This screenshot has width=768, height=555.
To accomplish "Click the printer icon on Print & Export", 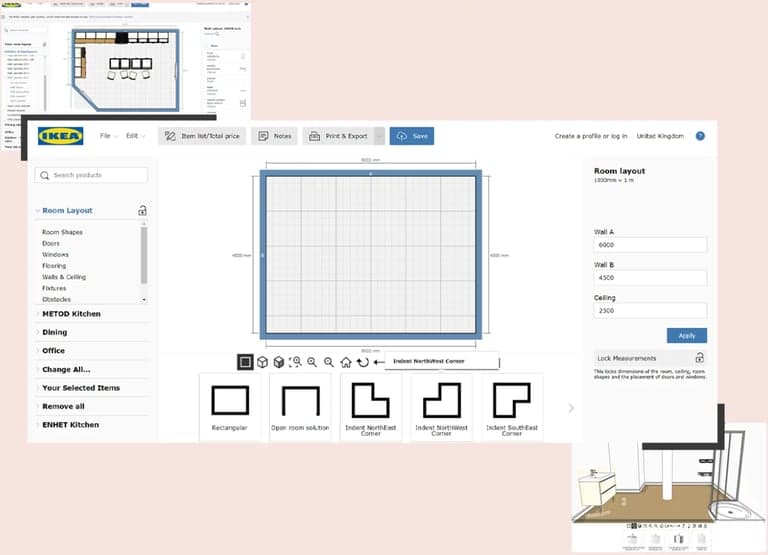I will (x=314, y=136).
